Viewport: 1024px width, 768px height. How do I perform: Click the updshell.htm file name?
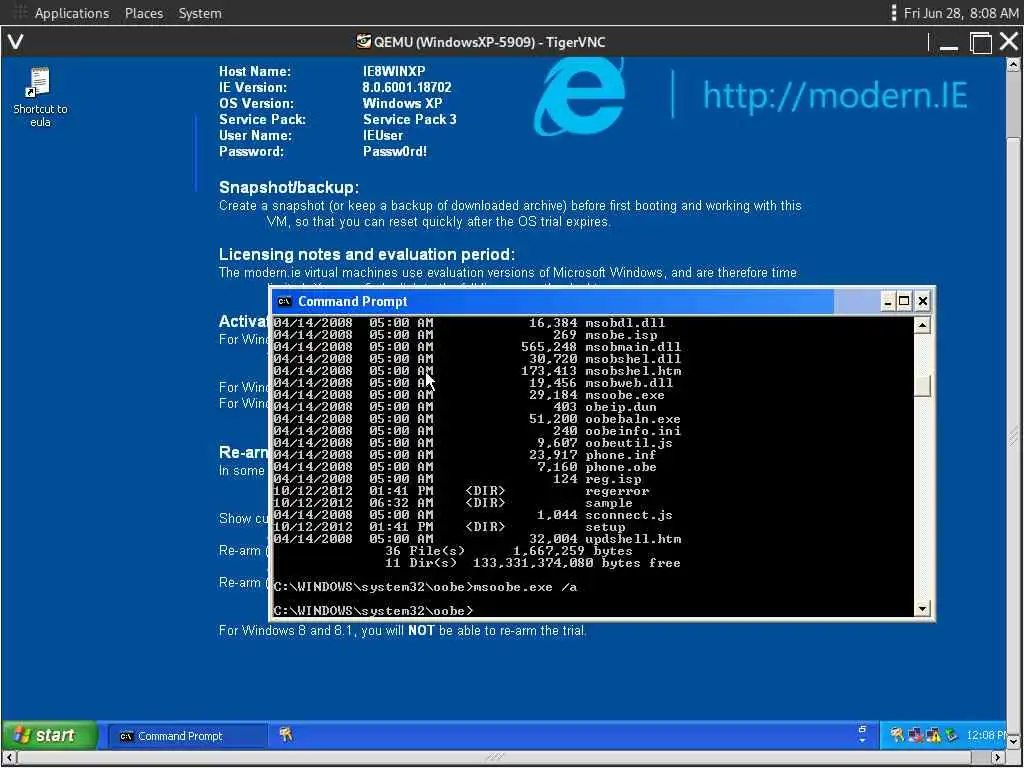(x=633, y=539)
